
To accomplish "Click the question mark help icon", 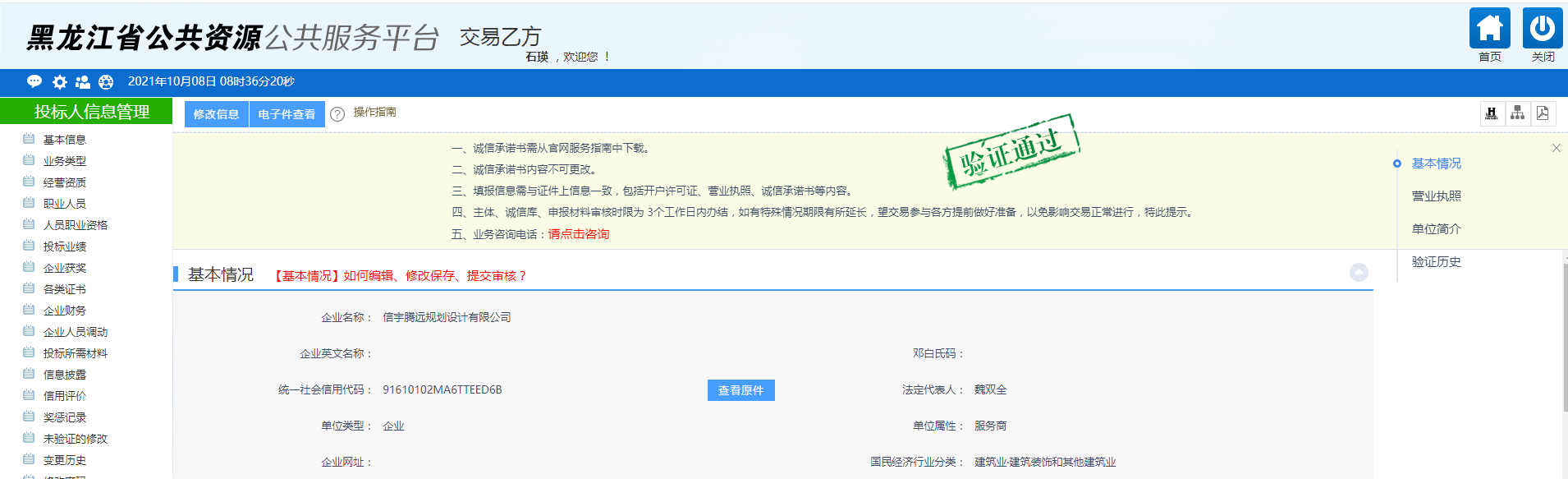I will [x=337, y=114].
